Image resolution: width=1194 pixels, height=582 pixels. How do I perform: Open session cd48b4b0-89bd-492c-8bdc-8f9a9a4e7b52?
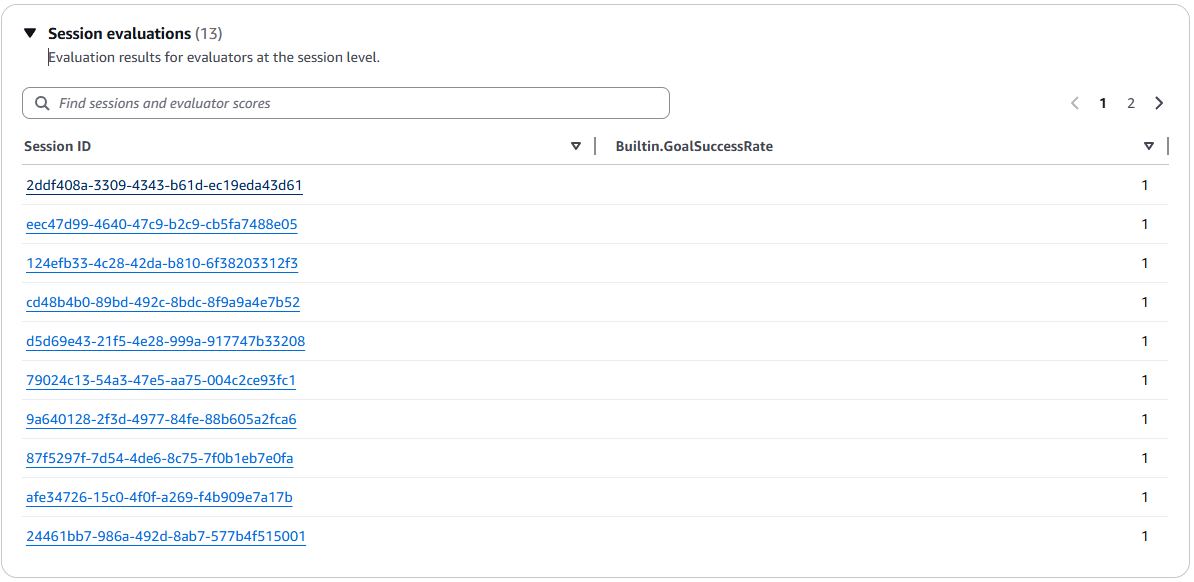pos(163,302)
